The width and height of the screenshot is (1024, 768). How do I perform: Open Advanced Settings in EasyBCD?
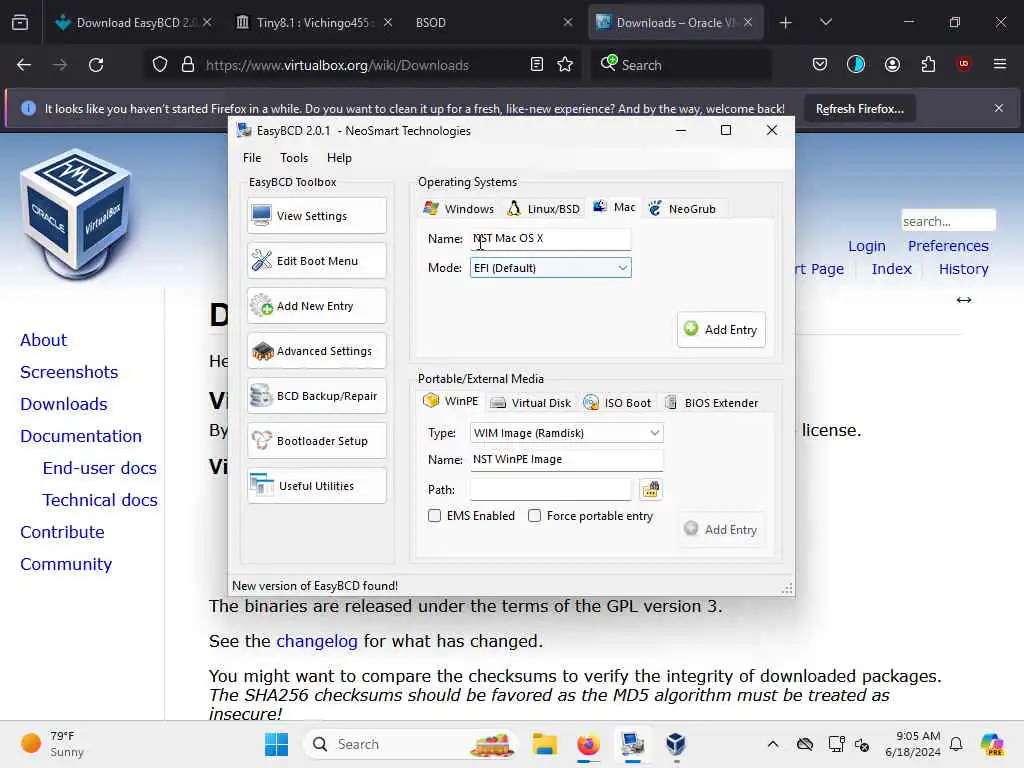coord(317,351)
